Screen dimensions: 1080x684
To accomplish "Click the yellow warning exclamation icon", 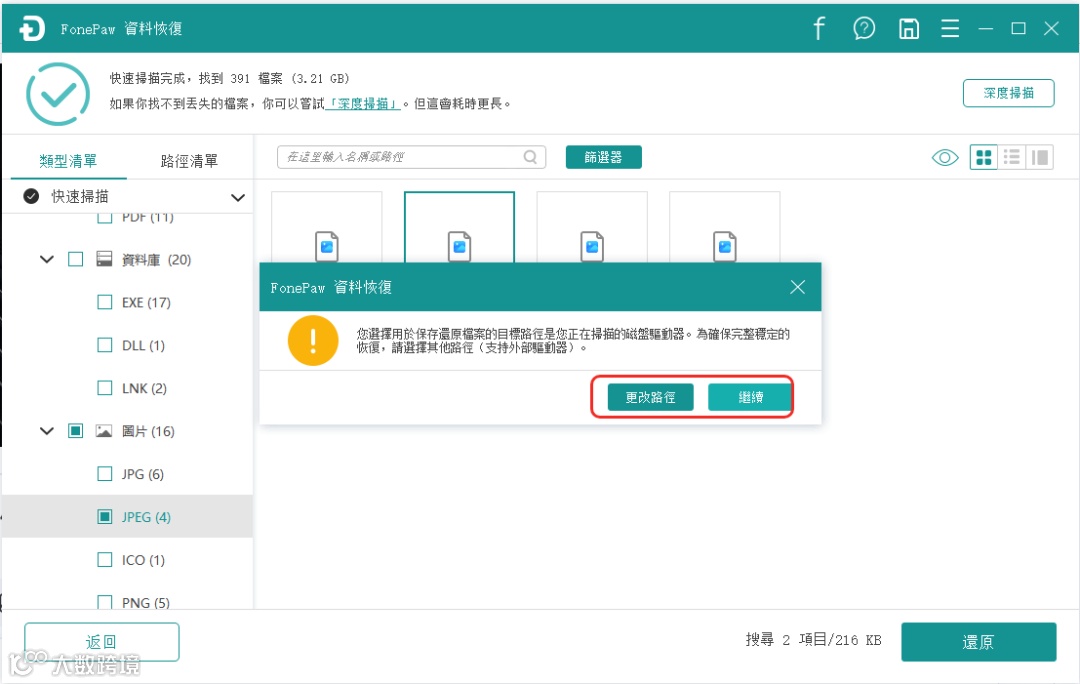I will click(x=313, y=340).
